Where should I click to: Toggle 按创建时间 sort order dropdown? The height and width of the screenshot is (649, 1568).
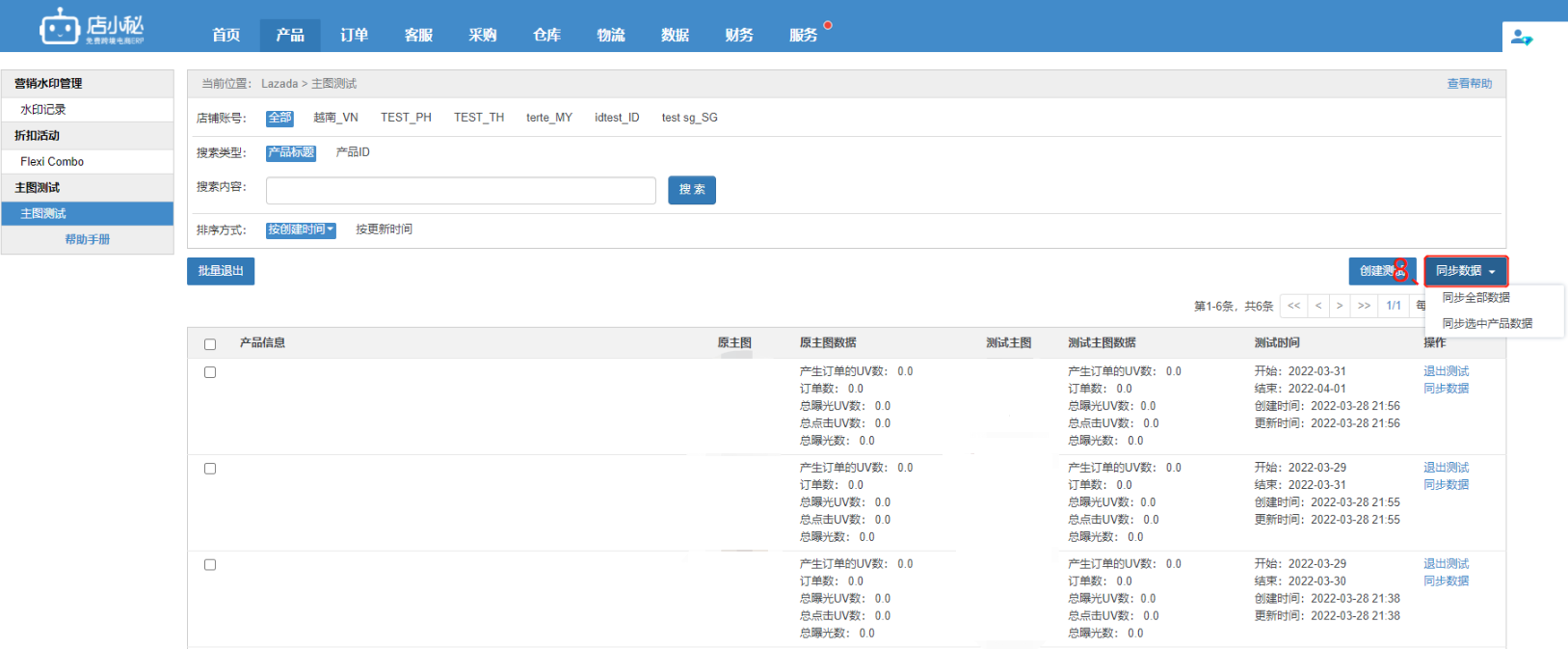[x=301, y=230]
